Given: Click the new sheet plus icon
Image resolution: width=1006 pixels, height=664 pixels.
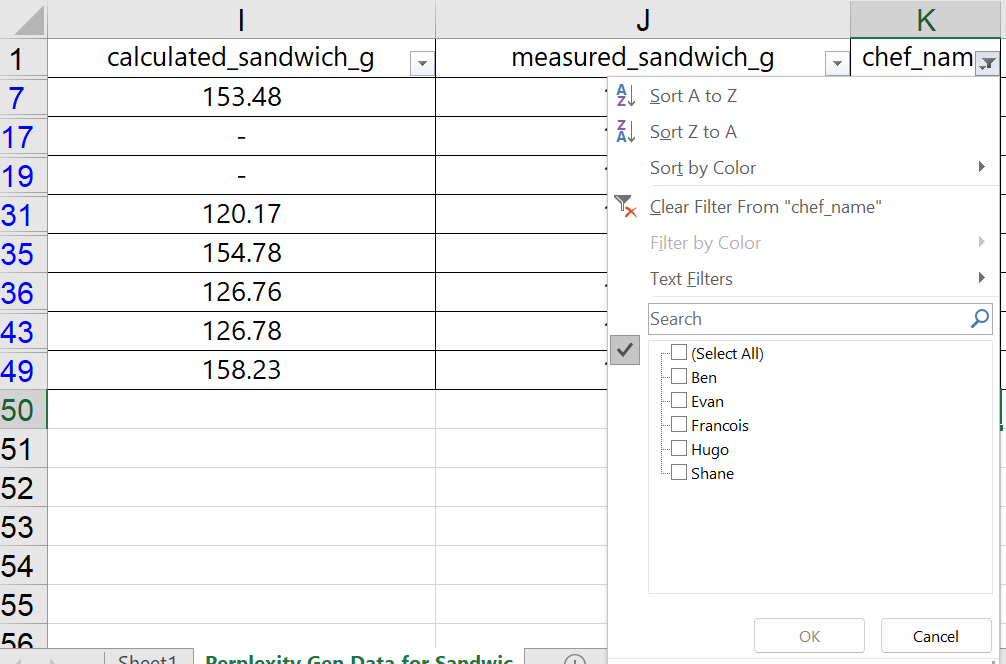Looking at the screenshot, I should click(x=575, y=660).
